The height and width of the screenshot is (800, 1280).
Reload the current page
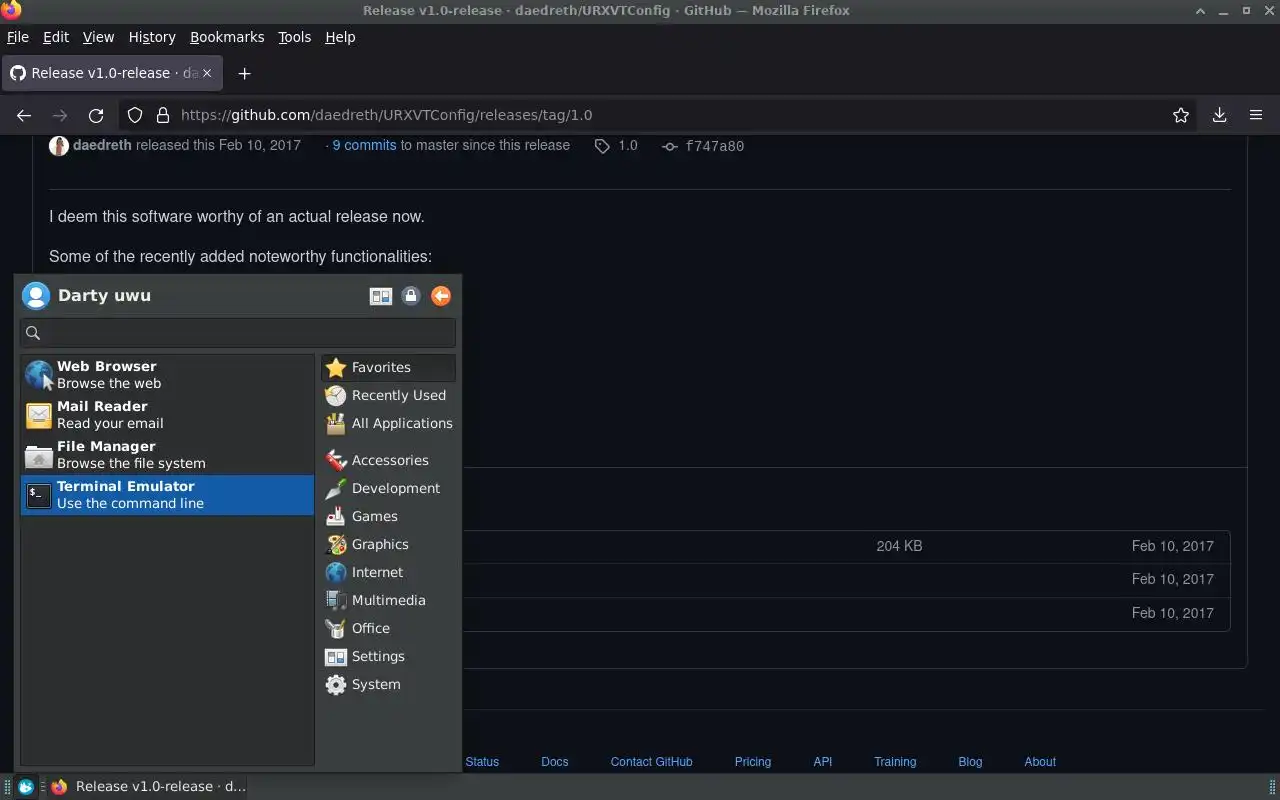(x=96, y=115)
